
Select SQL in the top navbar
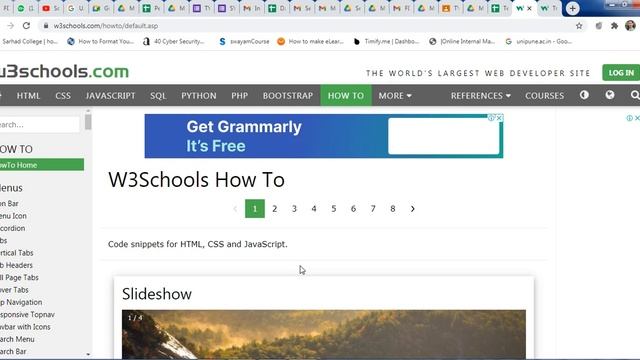tap(158, 96)
